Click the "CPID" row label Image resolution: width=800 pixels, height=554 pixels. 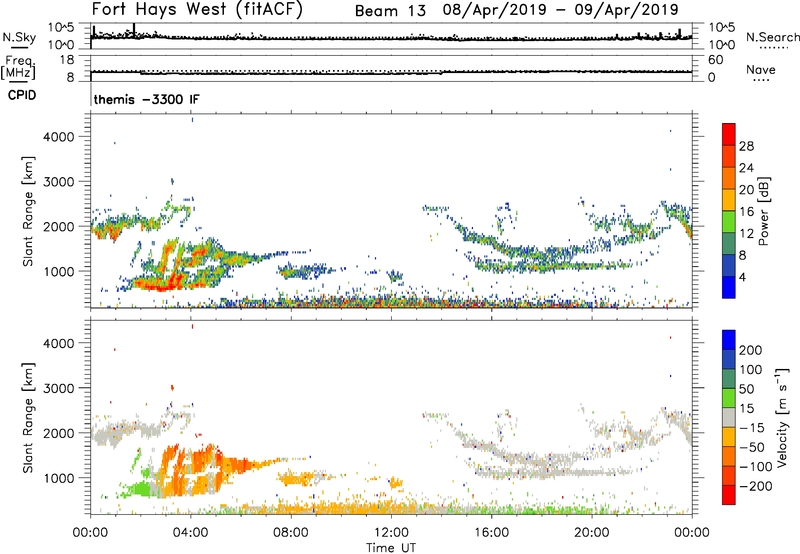(x=22, y=95)
